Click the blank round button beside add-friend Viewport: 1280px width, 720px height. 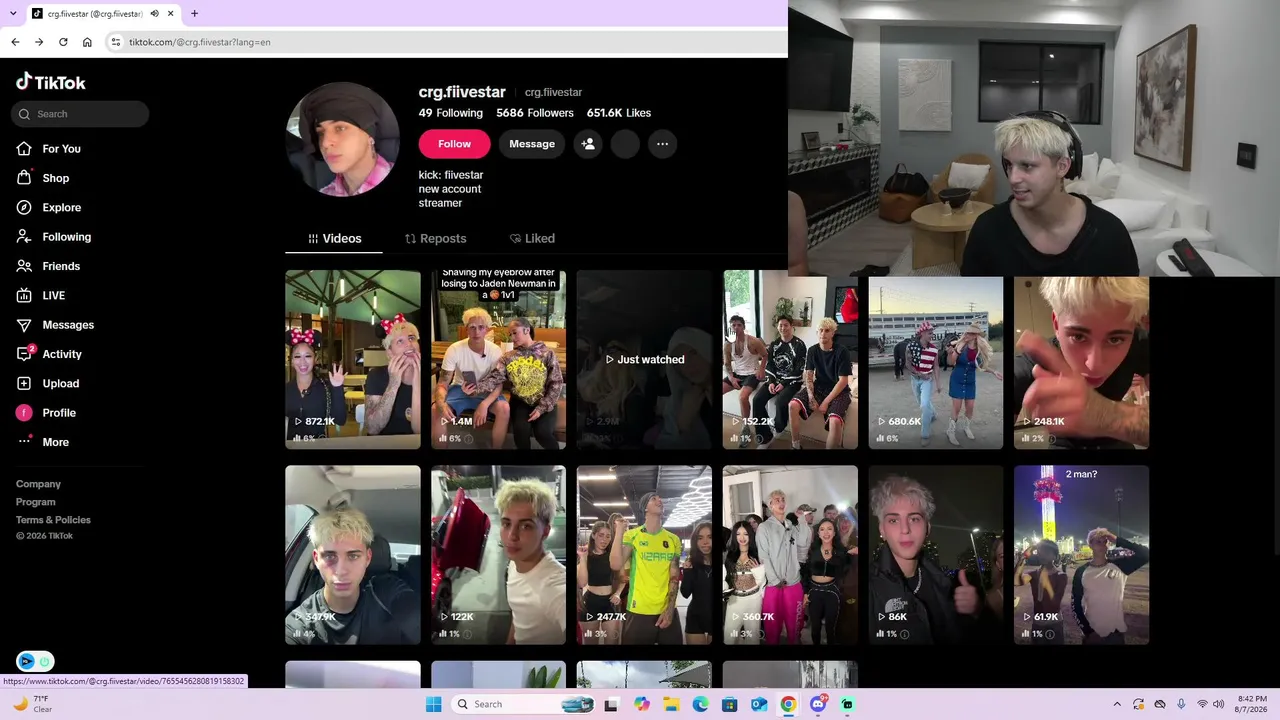pos(625,144)
